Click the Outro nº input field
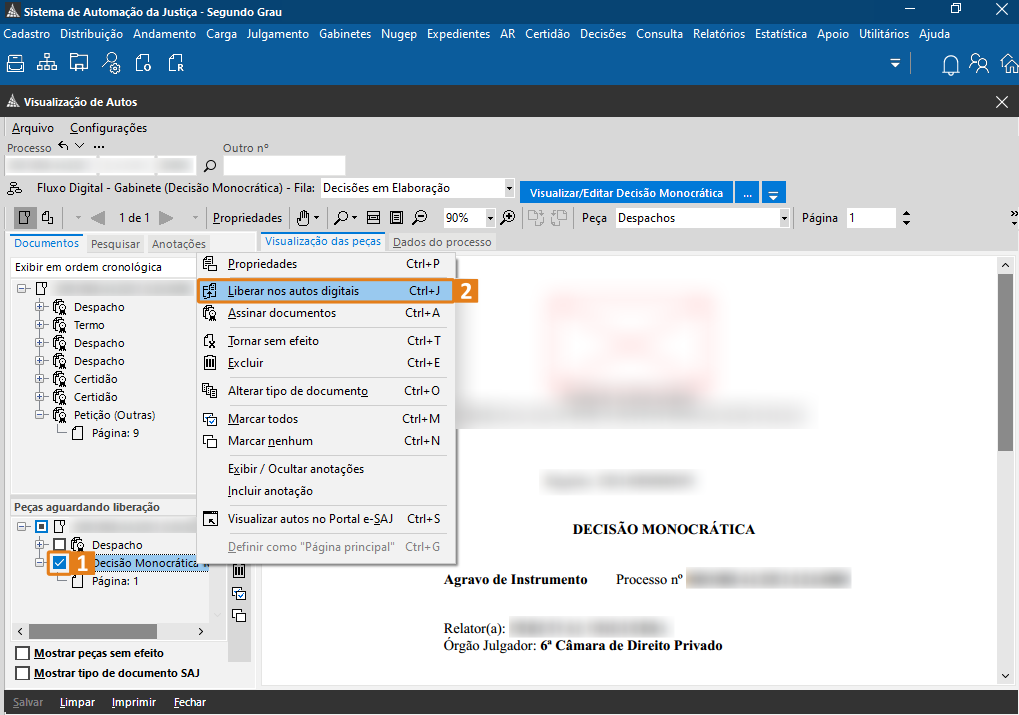 [x=284, y=166]
